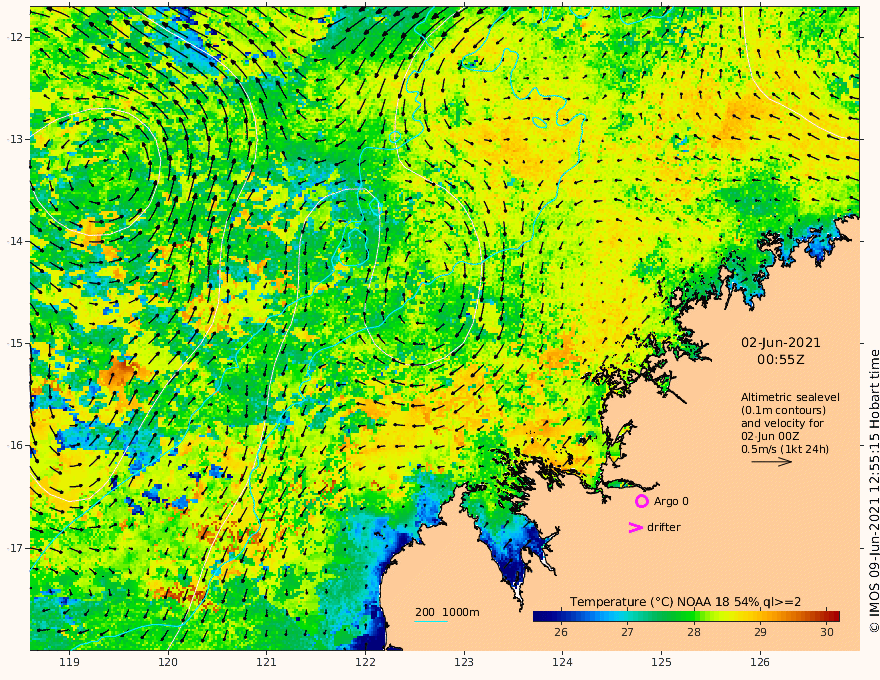Click the '200 1000m' depth contour label

(447, 612)
